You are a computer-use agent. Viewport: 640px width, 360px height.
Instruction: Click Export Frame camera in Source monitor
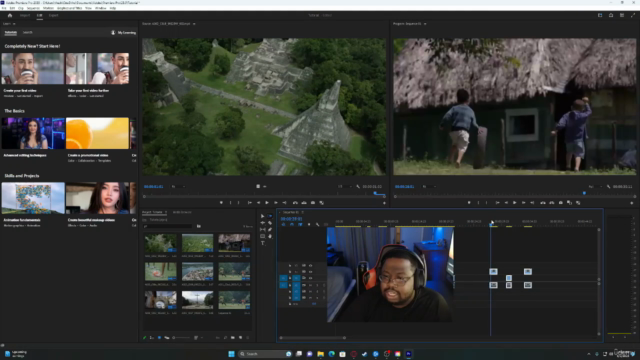click(313, 202)
